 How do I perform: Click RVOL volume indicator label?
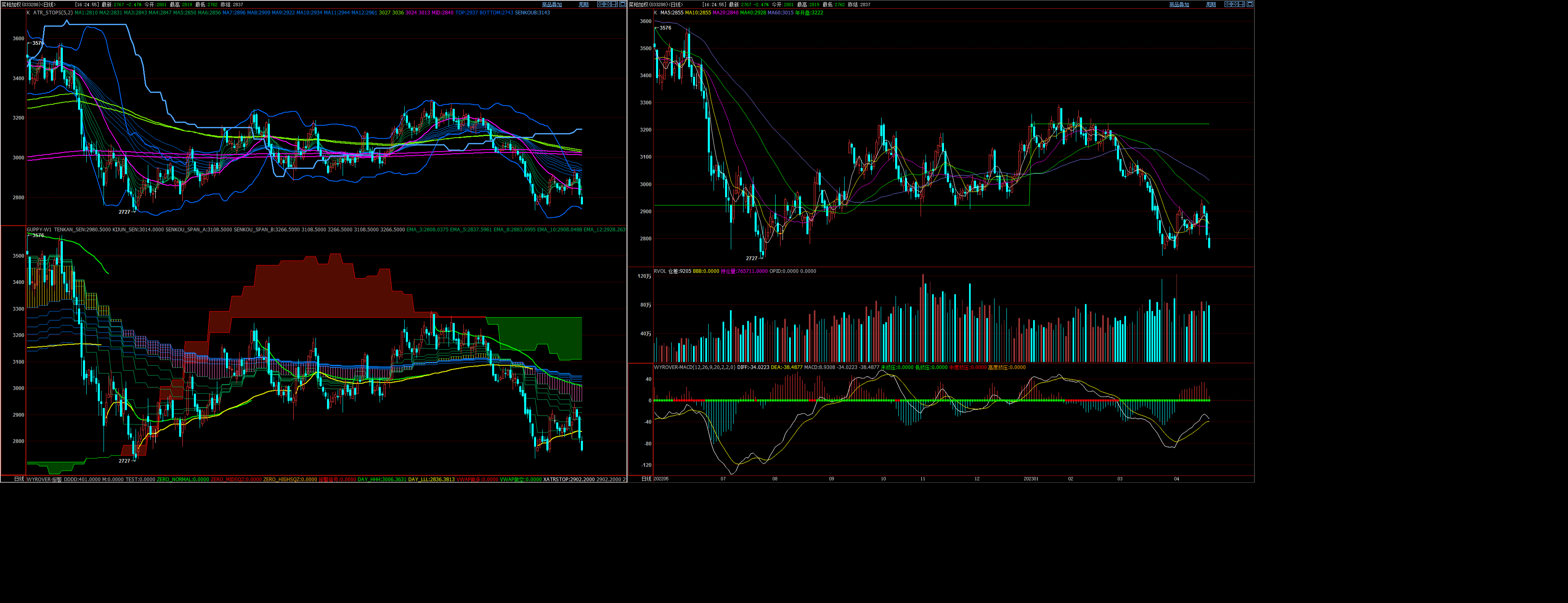(660, 272)
